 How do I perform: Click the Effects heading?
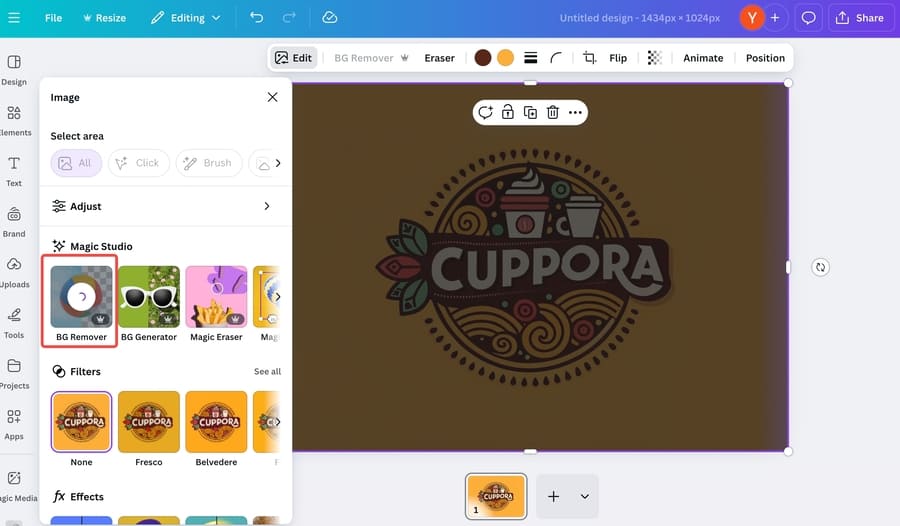coord(87,497)
